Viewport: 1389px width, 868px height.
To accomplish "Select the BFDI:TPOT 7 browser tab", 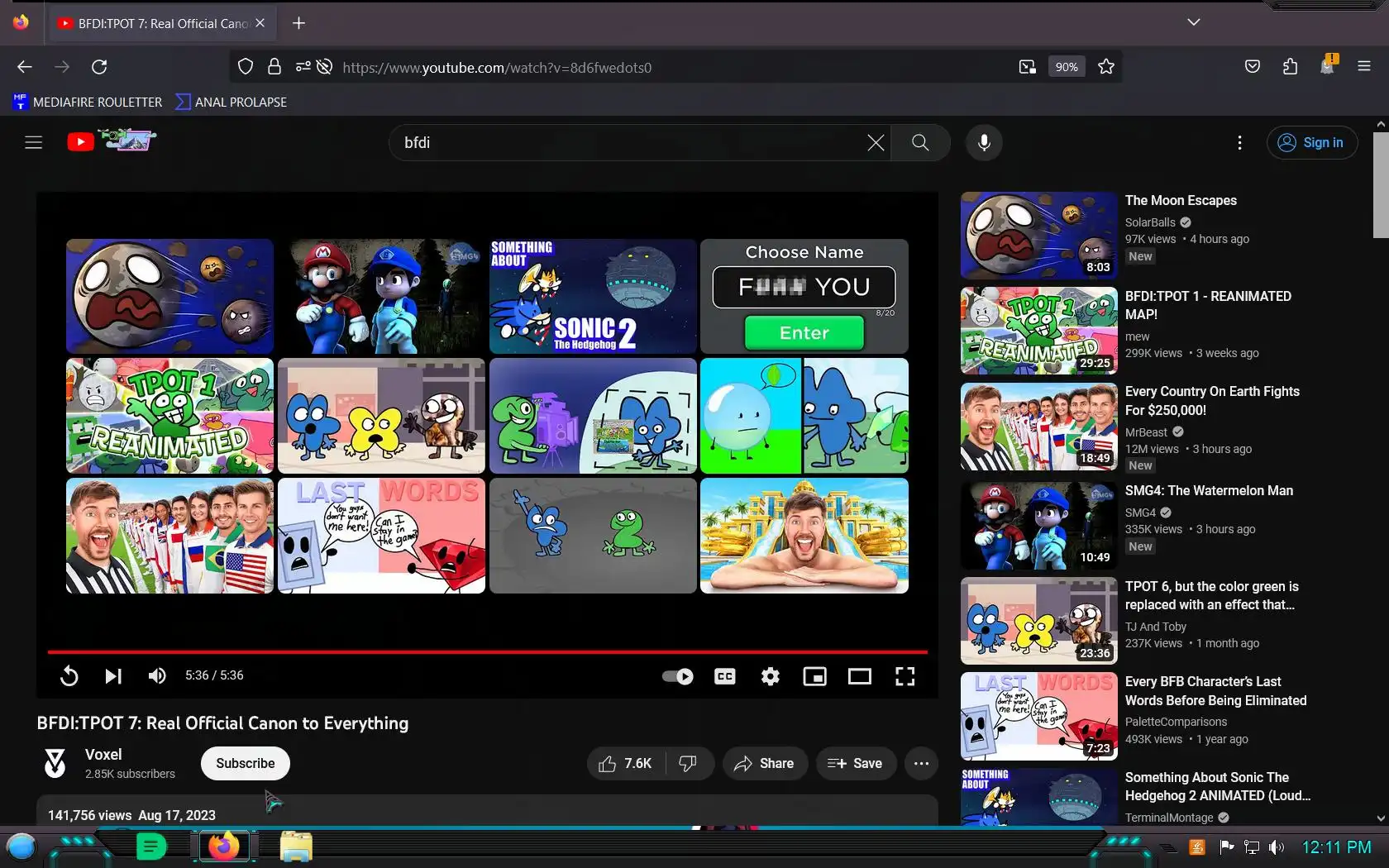I will (x=163, y=23).
